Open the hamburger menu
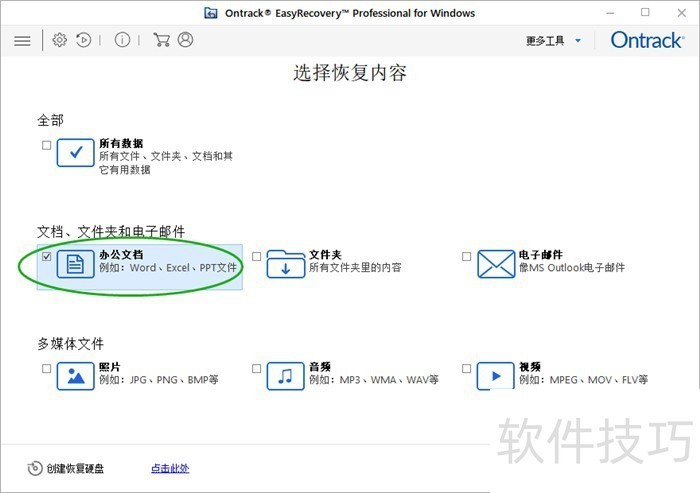Viewport: 700px width, 493px height. 22,41
